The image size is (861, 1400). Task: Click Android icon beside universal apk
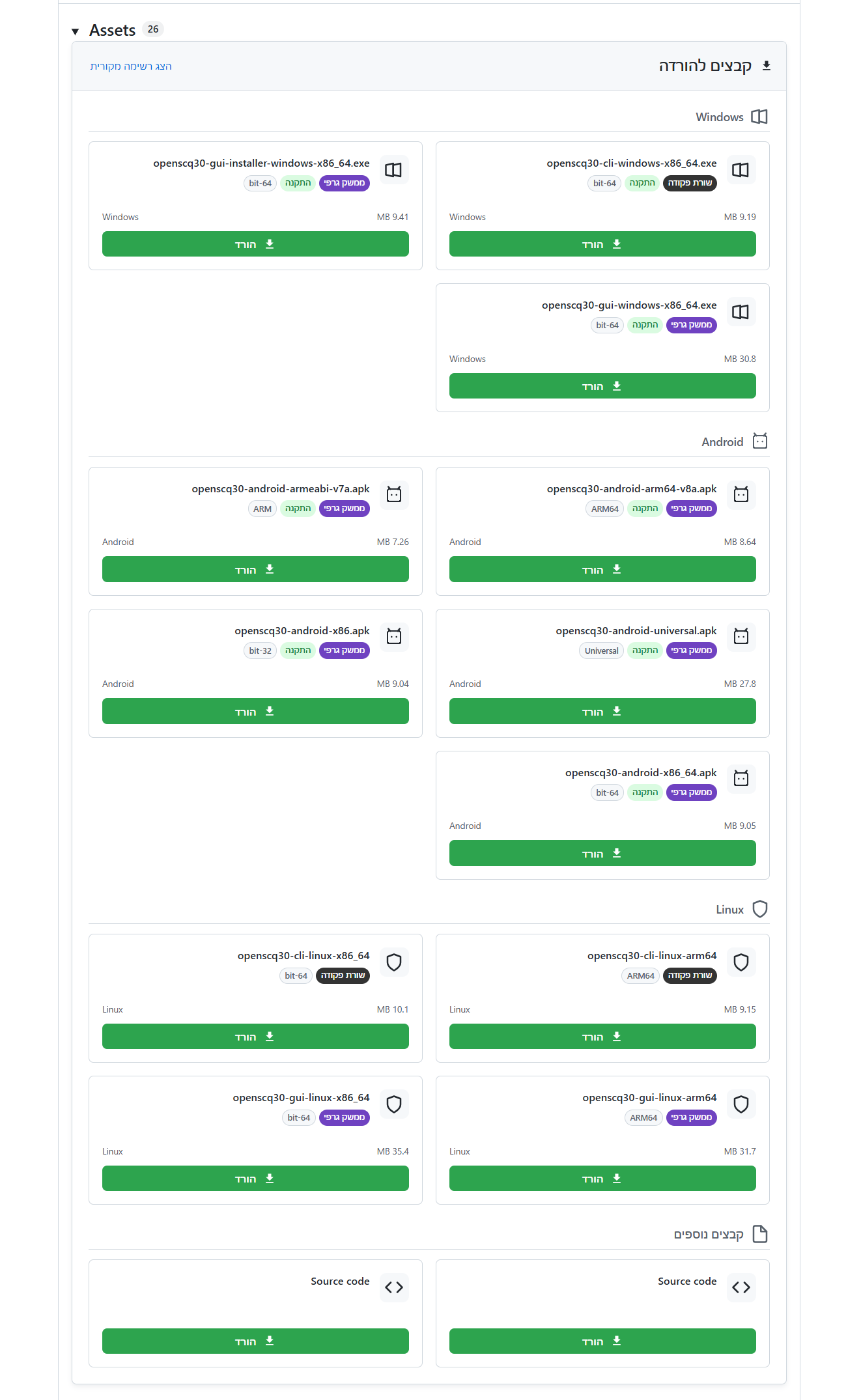(x=741, y=637)
